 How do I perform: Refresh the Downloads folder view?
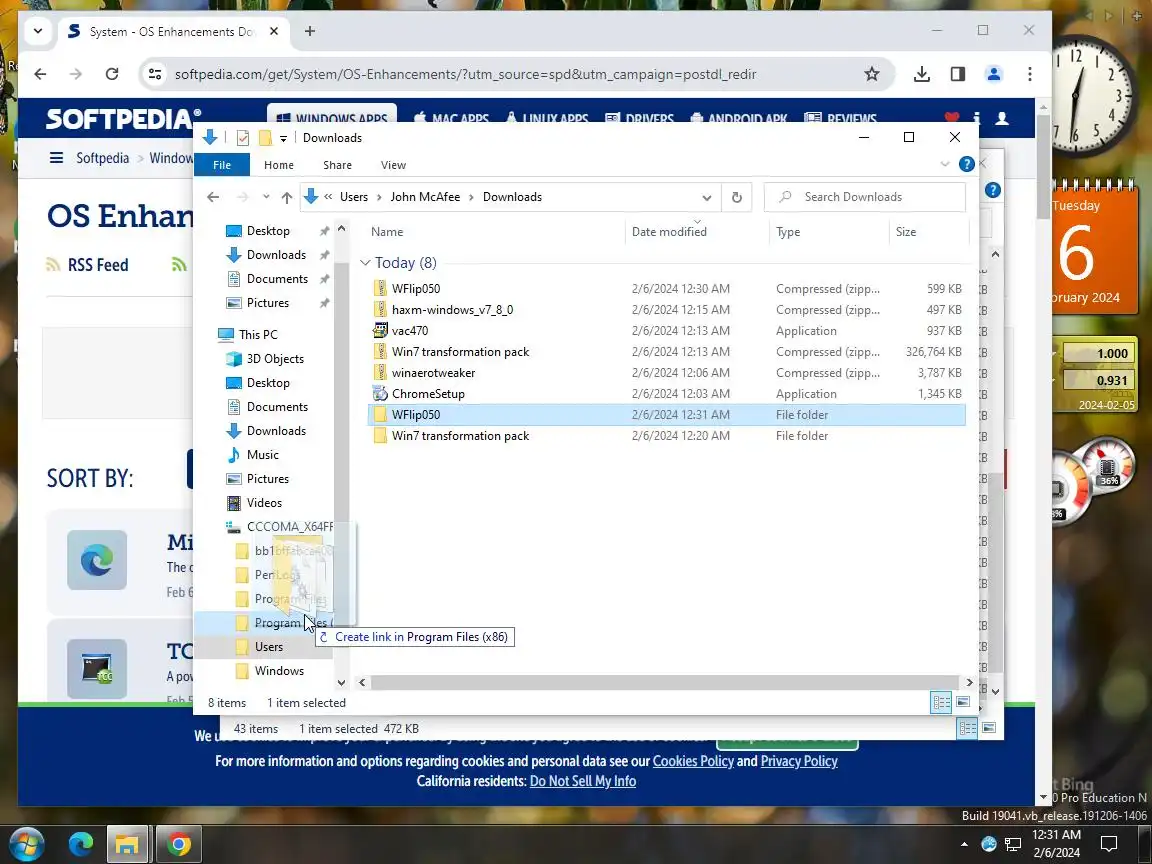coord(736,197)
